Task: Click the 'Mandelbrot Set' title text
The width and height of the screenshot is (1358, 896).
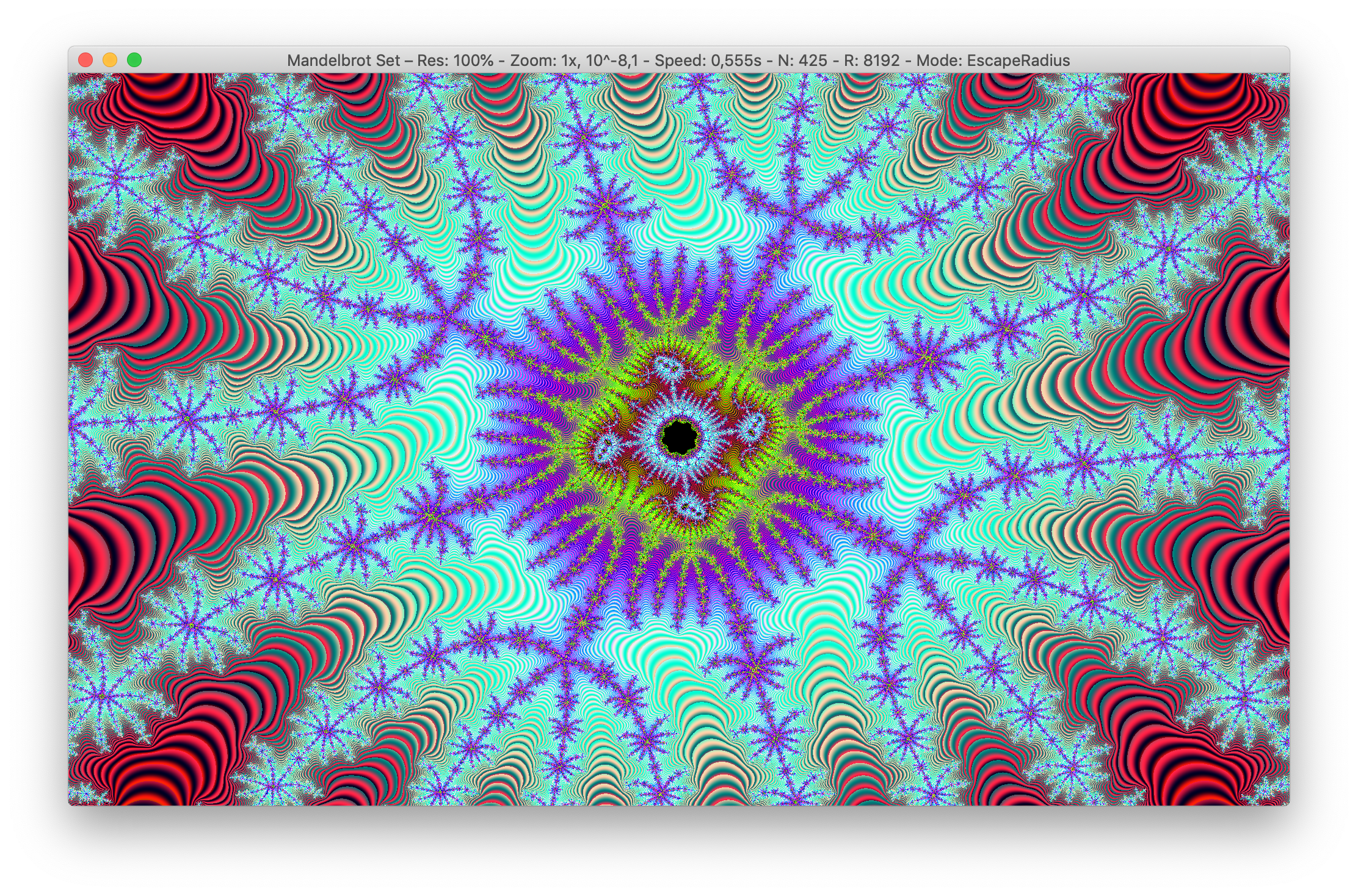Action: [343, 60]
